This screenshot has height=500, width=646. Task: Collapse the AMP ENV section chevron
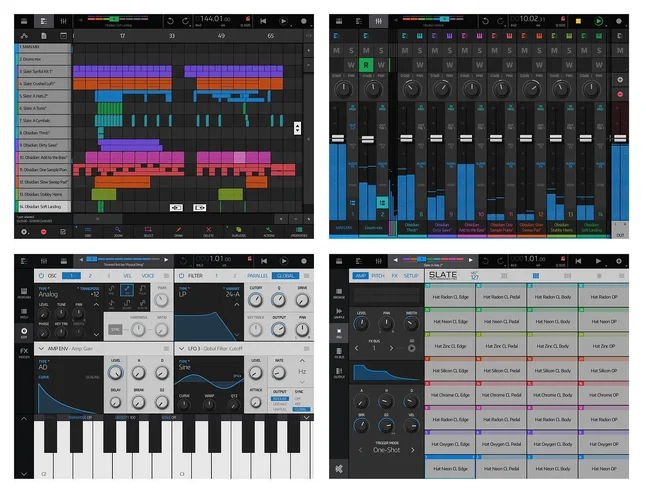[x=41, y=348]
